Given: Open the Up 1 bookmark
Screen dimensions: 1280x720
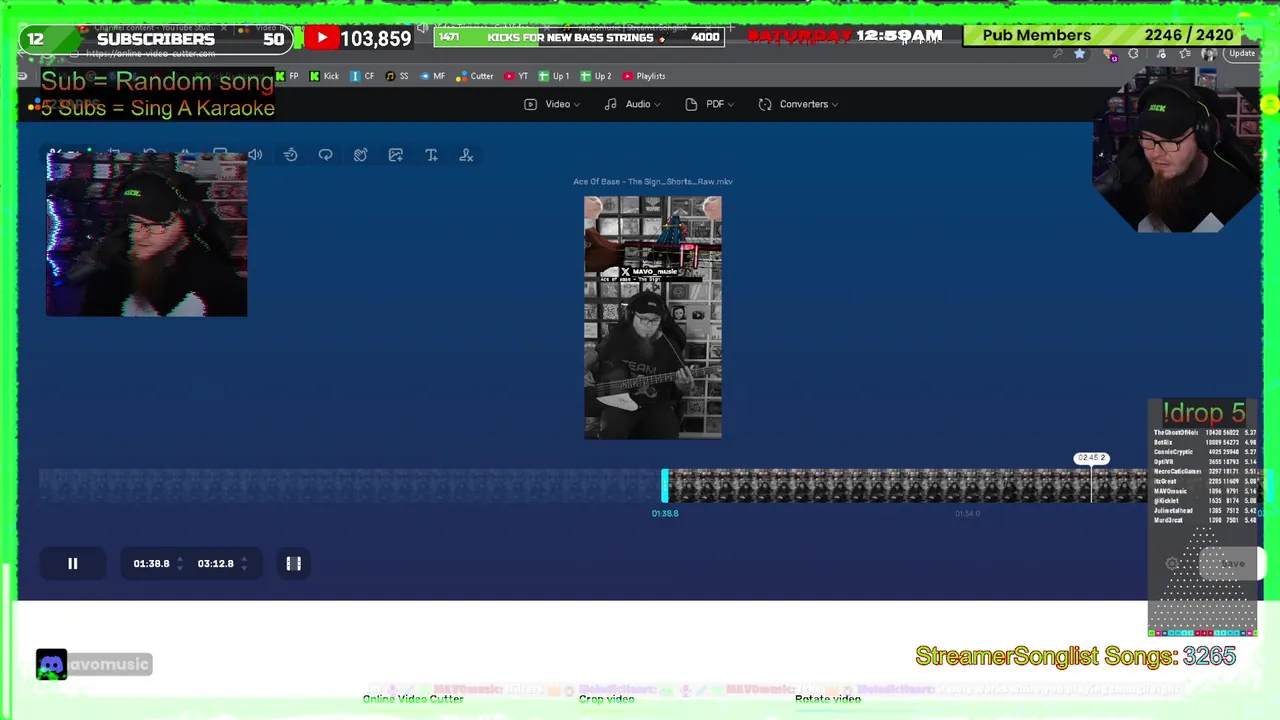Looking at the screenshot, I should [554, 76].
